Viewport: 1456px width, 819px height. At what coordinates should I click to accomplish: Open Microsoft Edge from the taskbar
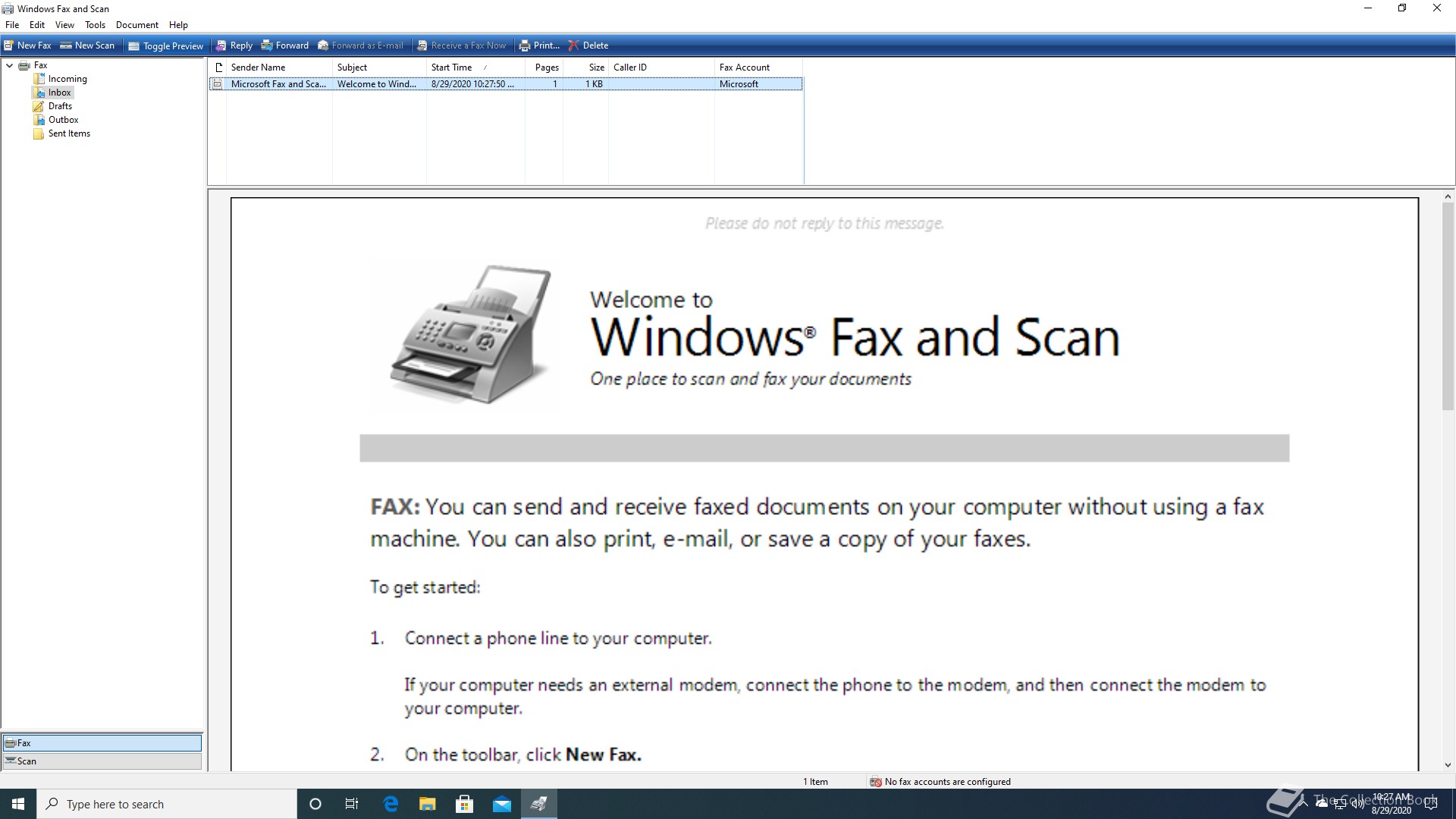pos(391,804)
